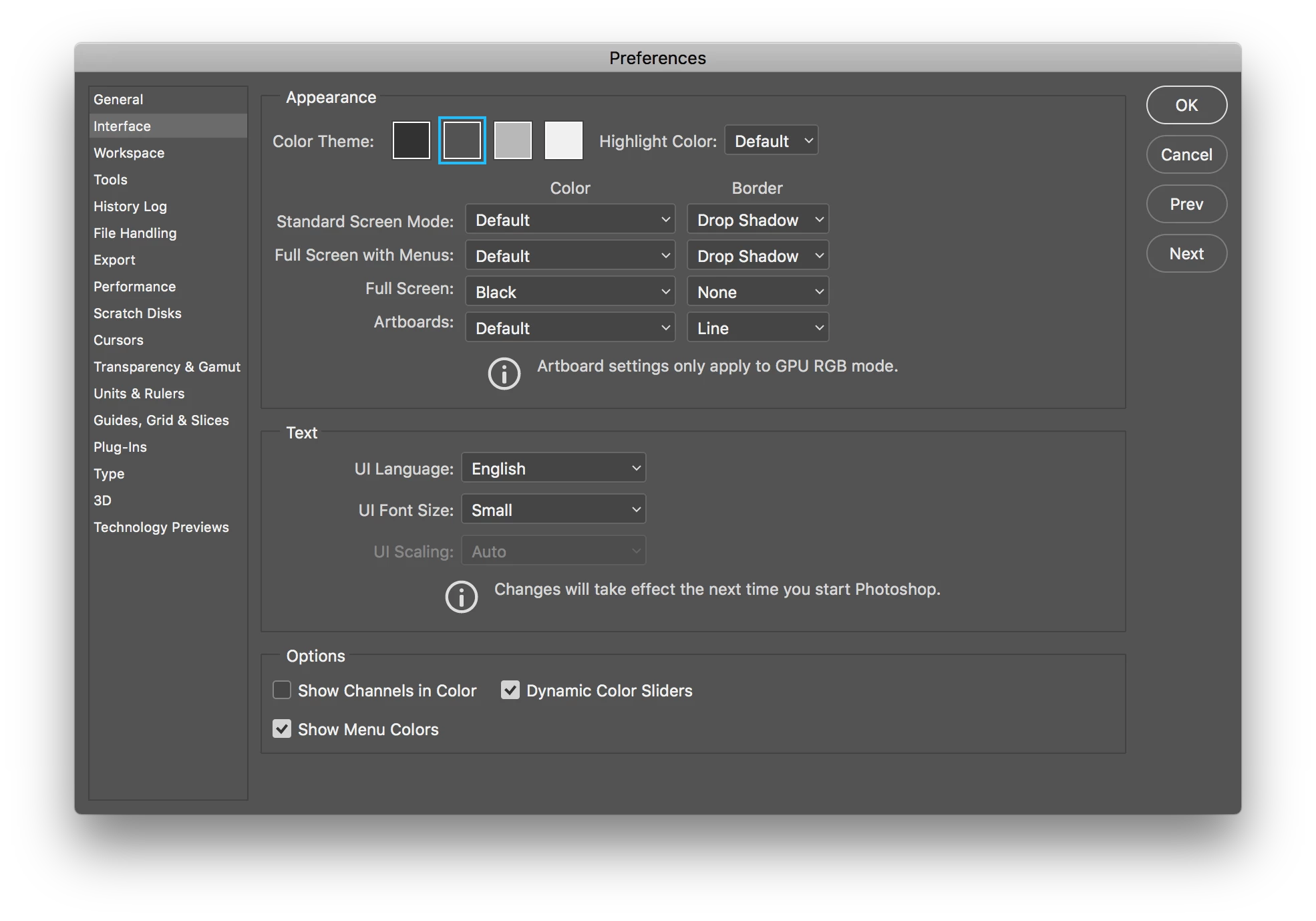Uncheck Show Menu Colors option
The height and width of the screenshot is (921, 1316).
(x=282, y=729)
